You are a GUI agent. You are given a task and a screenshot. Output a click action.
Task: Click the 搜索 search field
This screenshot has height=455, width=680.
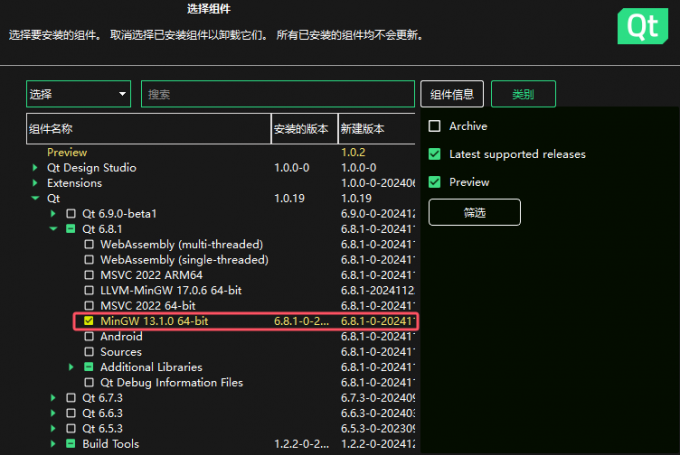278,94
